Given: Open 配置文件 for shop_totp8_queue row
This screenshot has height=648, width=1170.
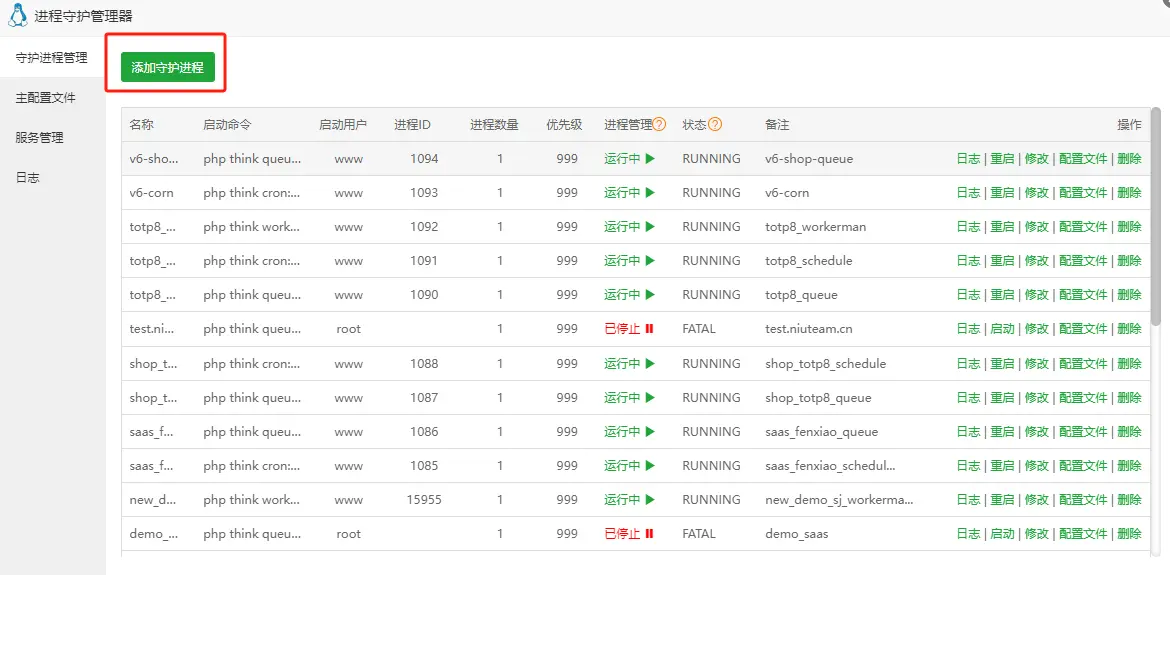Looking at the screenshot, I should pyautogui.click(x=1083, y=398).
